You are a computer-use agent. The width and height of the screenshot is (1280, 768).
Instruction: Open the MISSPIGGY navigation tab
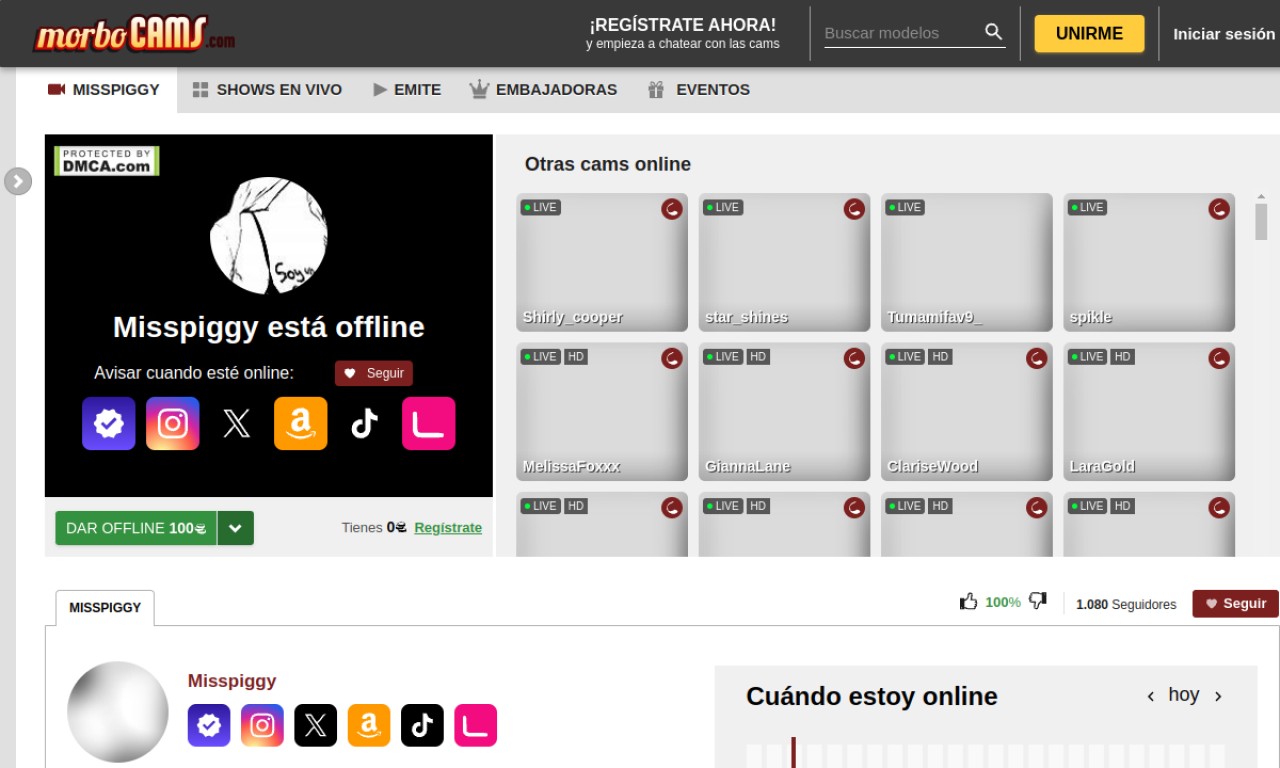coord(104,90)
